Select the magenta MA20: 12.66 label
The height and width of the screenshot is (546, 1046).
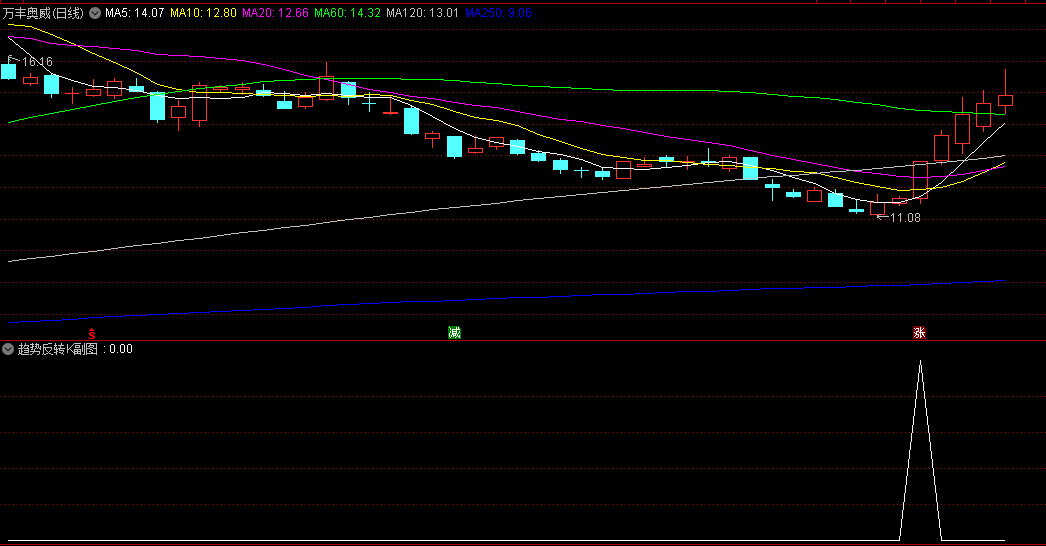click(x=276, y=13)
